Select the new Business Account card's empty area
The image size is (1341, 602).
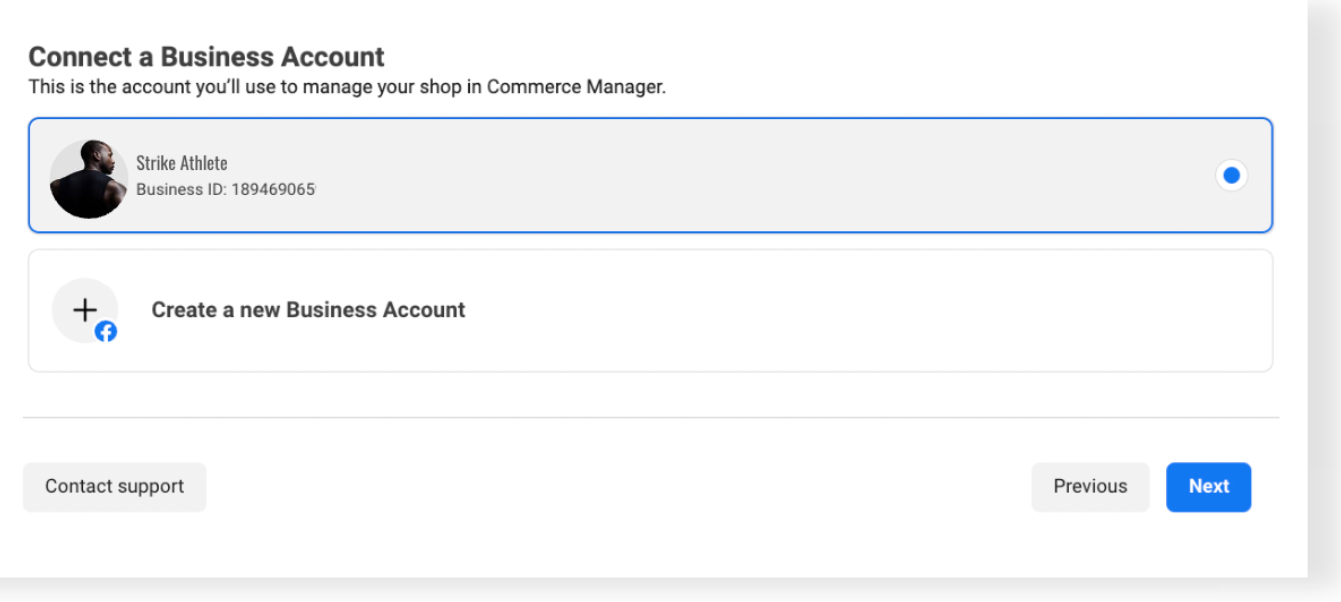tap(850, 310)
